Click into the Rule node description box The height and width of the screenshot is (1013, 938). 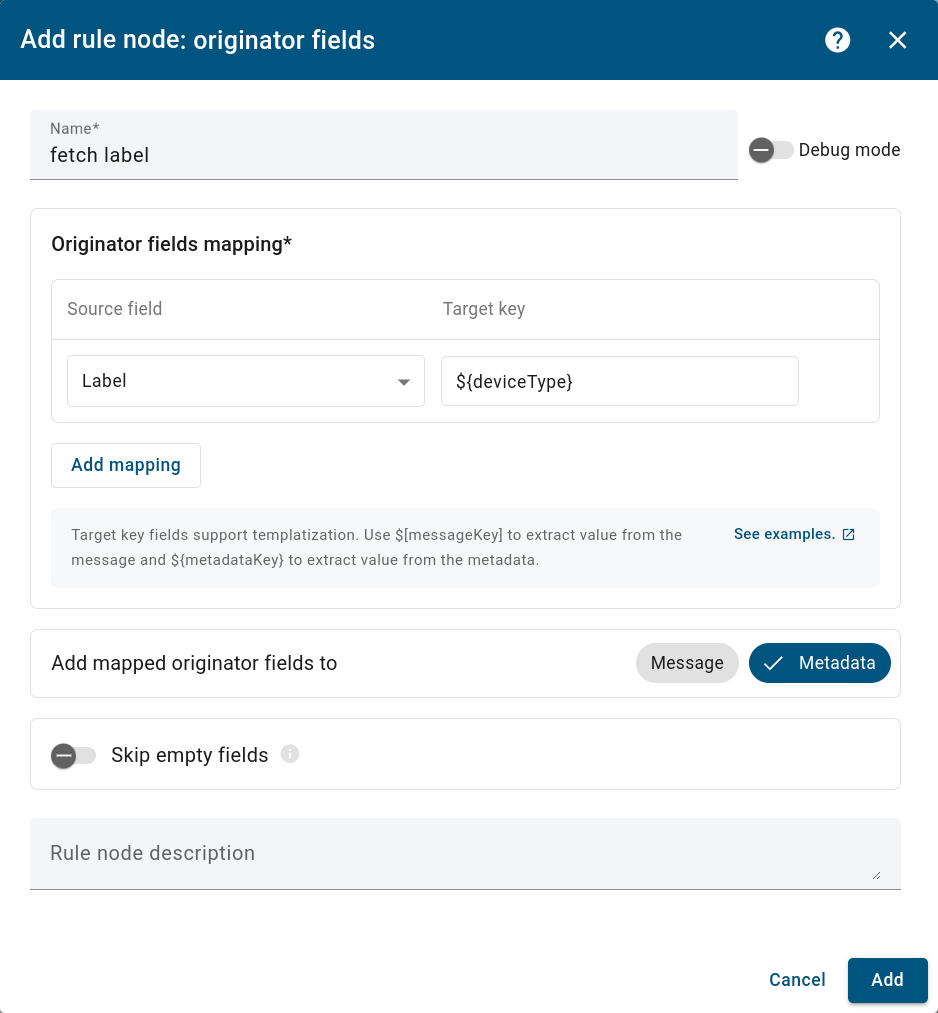tap(465, 853)
